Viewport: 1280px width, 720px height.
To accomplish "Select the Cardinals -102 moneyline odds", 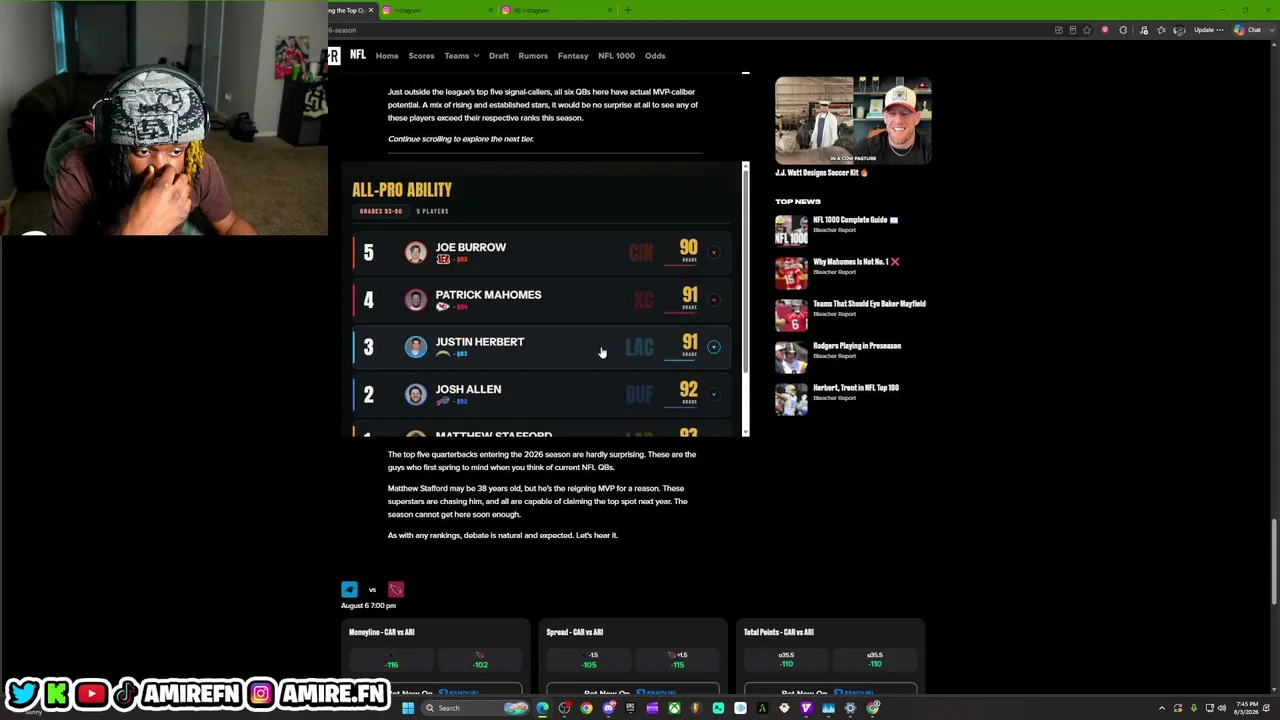I will click(480, 661).
